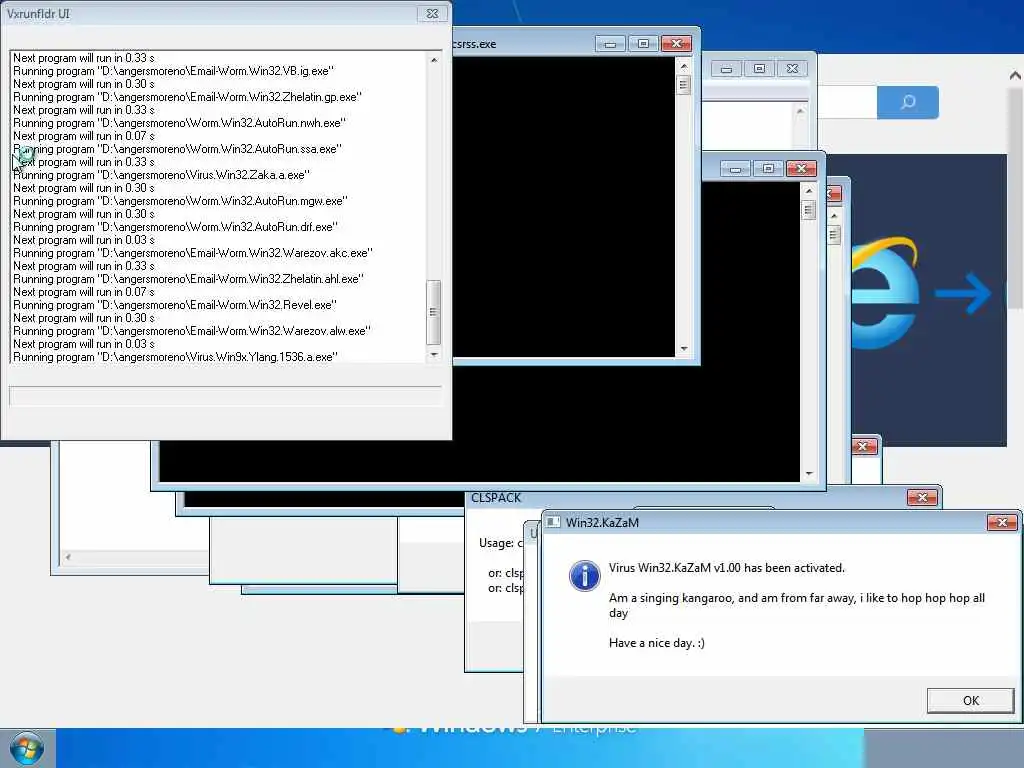Click second console window scroll up arrow

[808, 191]
